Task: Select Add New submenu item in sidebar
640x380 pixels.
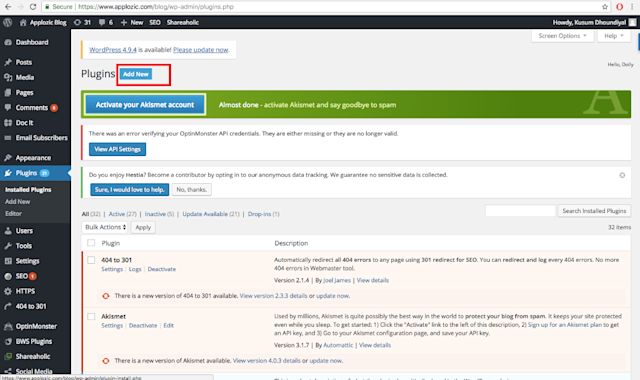Action: coord(18,201)
